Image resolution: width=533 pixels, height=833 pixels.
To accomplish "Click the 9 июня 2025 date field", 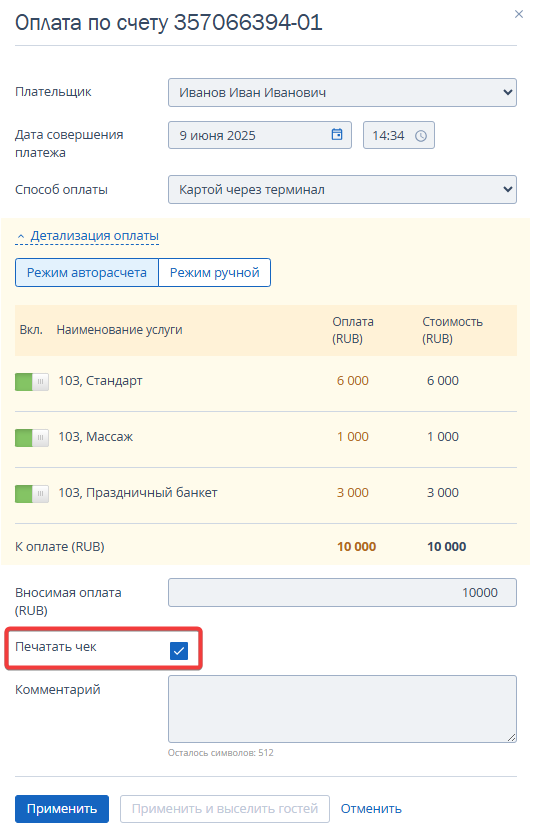I will [x=260, y=135].
